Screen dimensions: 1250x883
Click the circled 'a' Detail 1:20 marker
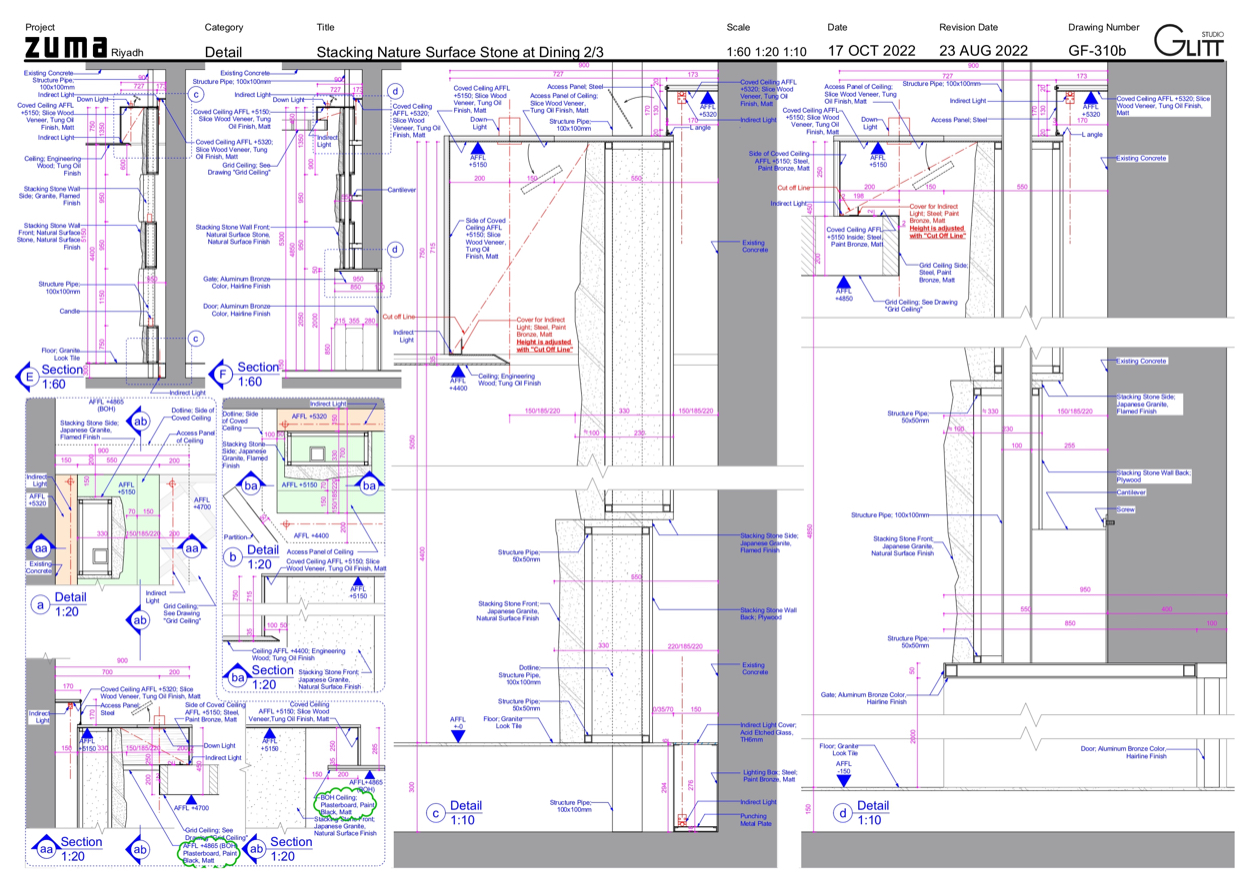click(41, 604)
